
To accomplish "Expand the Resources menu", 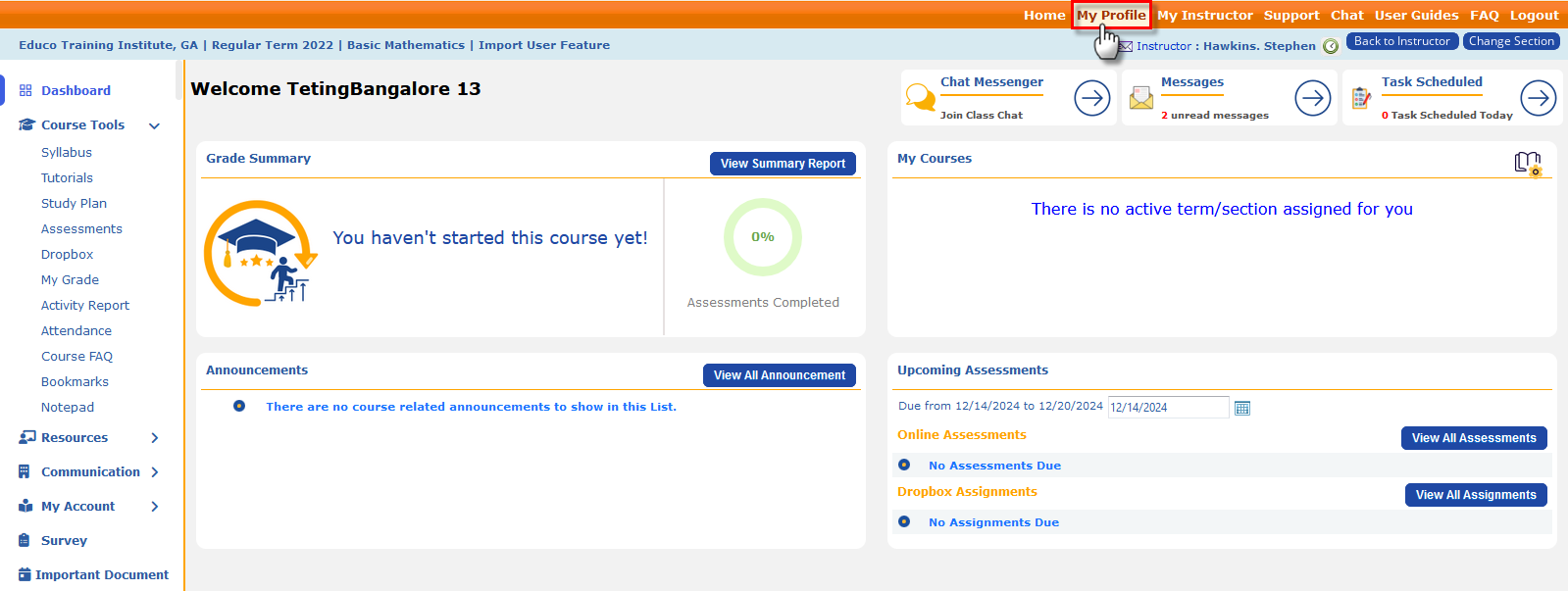I will point(154,438).
